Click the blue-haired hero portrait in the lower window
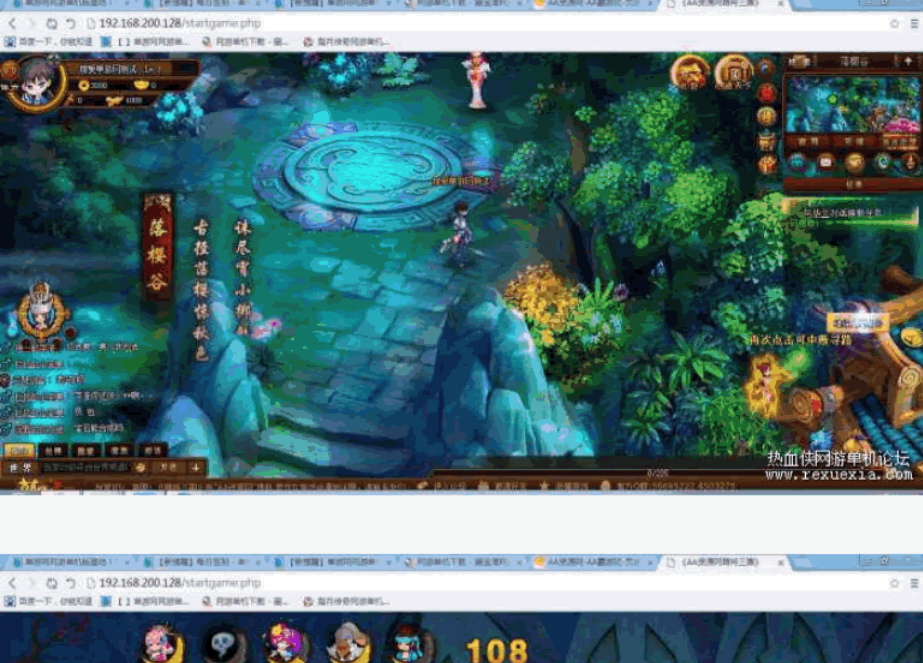Viewport: 923px width, 663px height. (410, 644)
